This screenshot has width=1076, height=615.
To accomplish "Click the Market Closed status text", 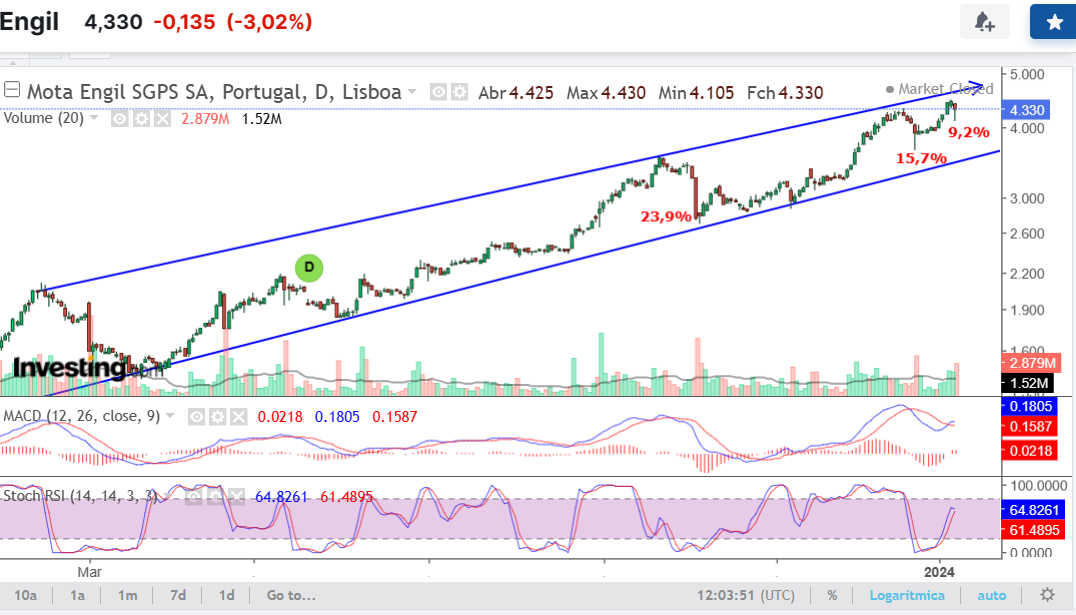I will tap(945, 89).
